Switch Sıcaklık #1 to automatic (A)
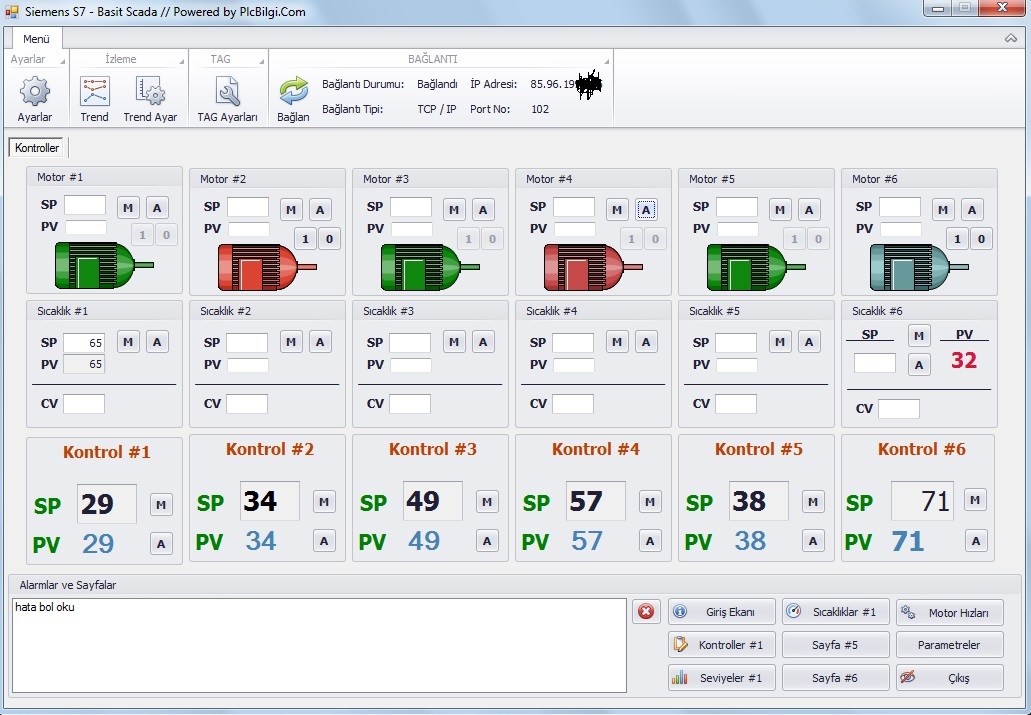Screen dimensions: 1031x715 (157, 342)
